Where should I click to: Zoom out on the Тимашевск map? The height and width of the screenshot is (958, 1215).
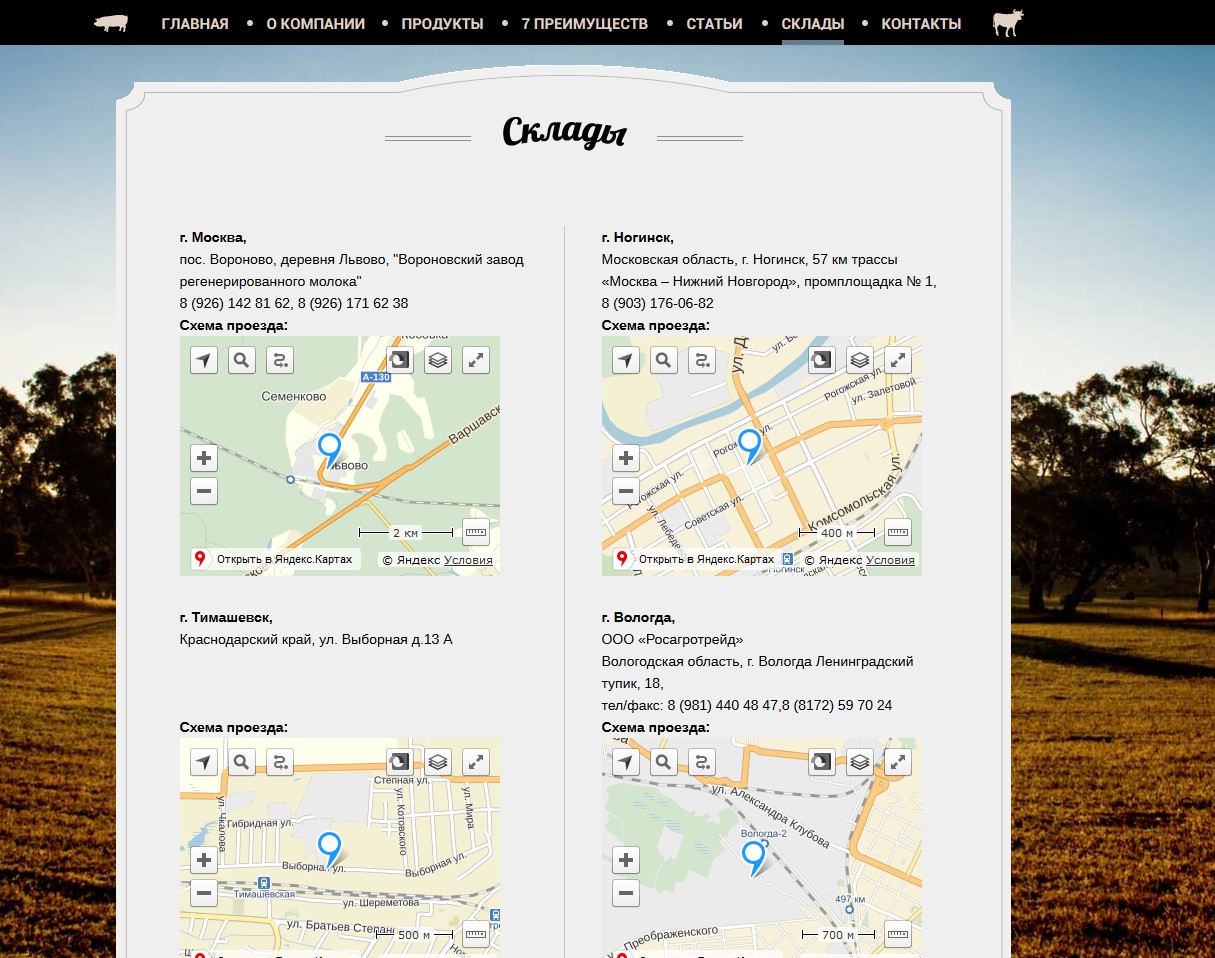[x=204, y=893]
